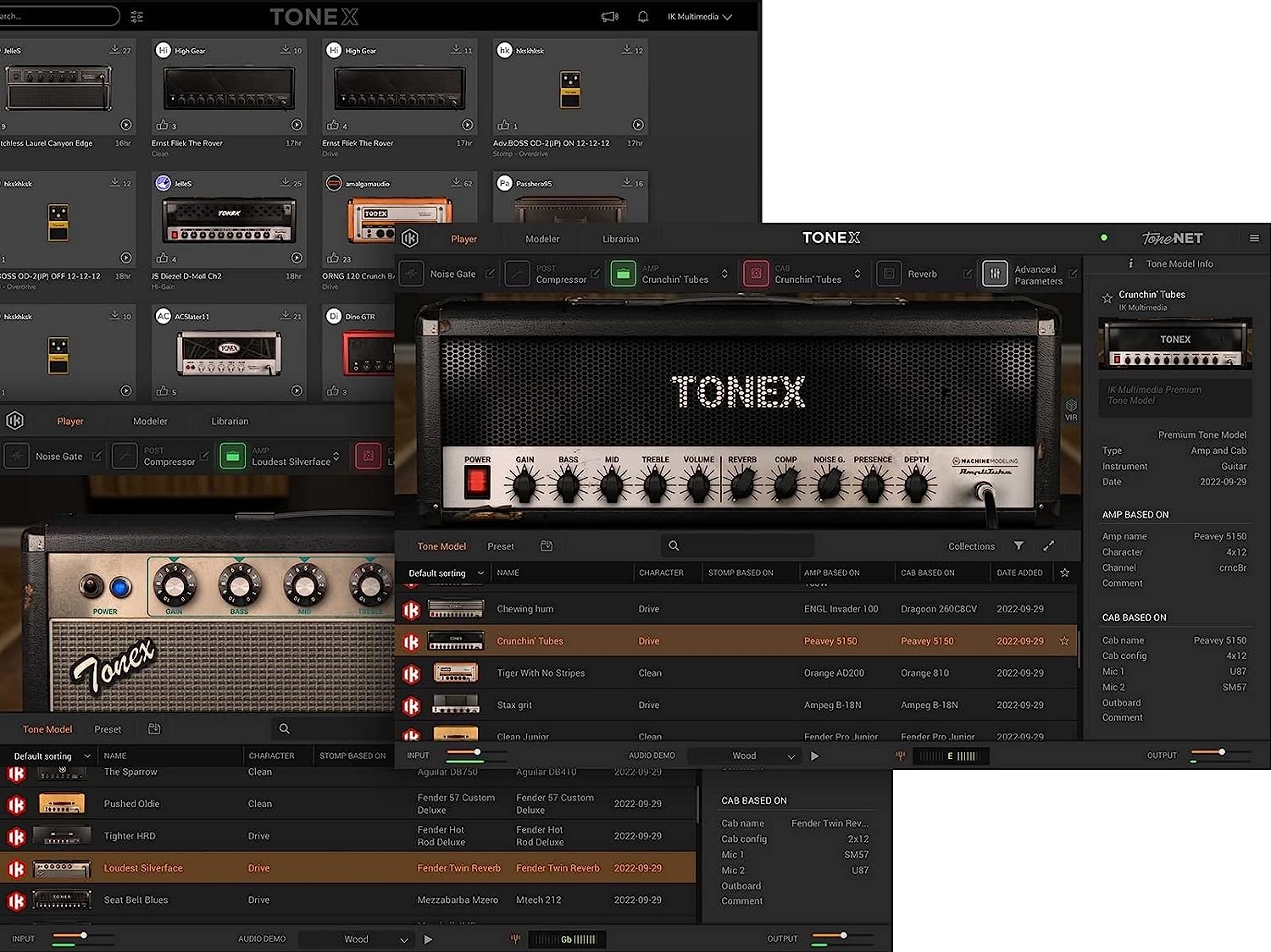Favorite Crunchin' Tubes in info panel
Image resolution: width=1271 pixels, height=952 pixels.
pyautogui.click(x=1107, y=298)
